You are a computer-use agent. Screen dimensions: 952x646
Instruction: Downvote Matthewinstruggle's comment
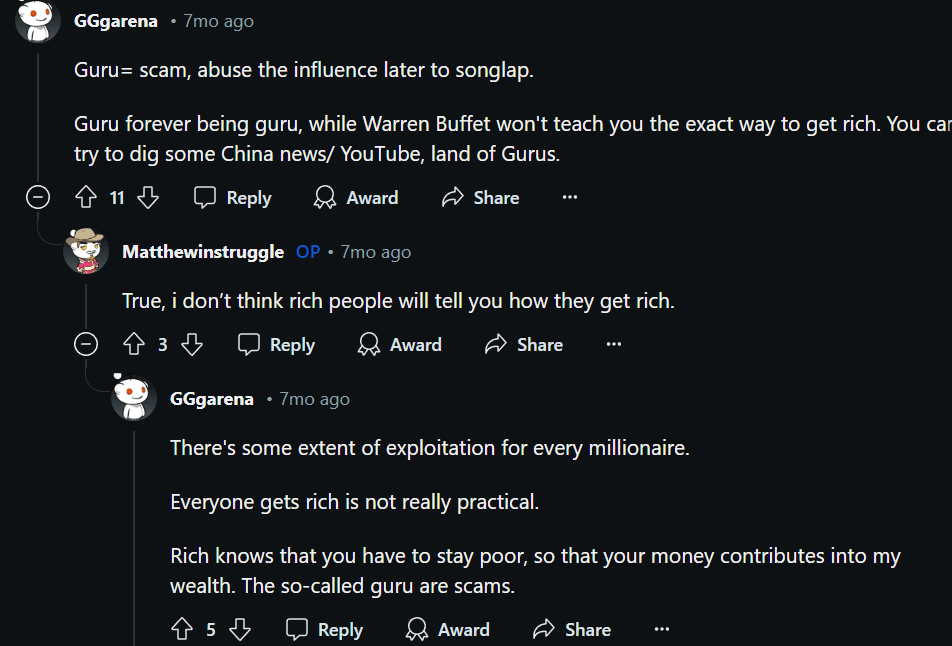click(x=192, y=345)
